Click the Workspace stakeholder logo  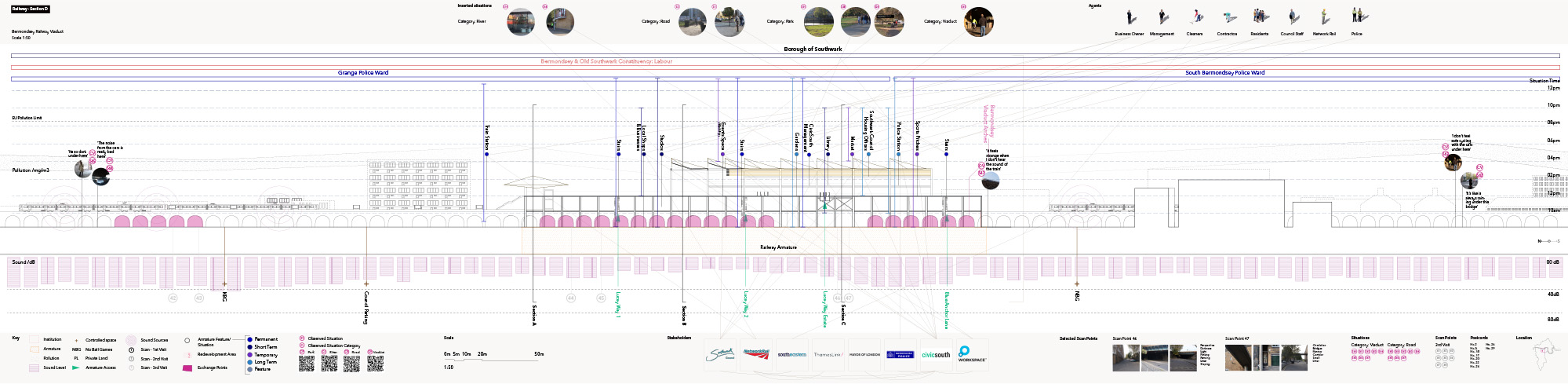(972, 354)
